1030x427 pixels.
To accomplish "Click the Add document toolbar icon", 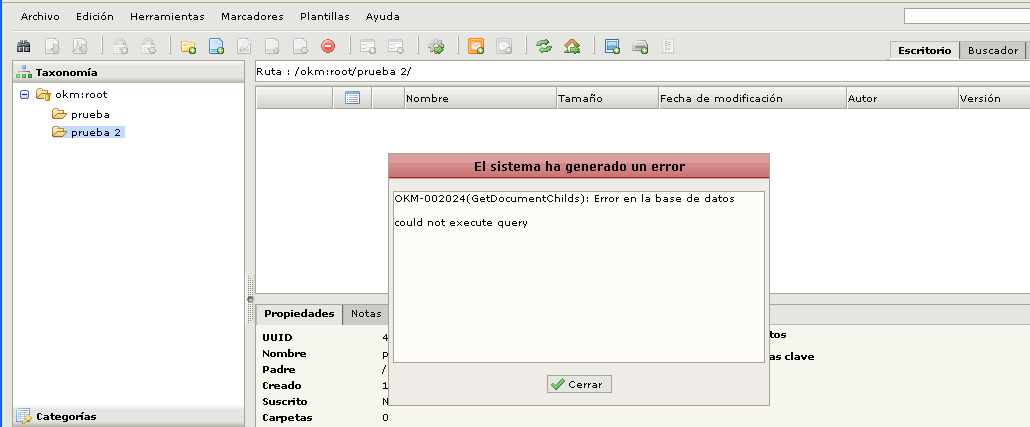I will pyautogui.click(x=217, y=47).
